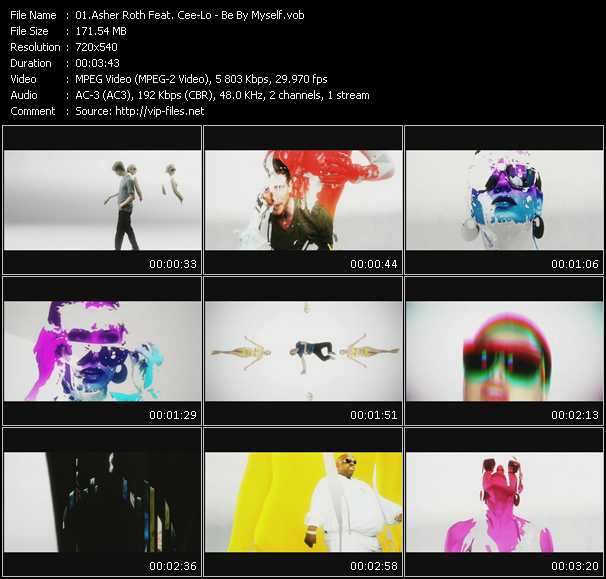Click the duration value '00:03:43'
This screenshot has height=579, width=606.
coord(97,63)
